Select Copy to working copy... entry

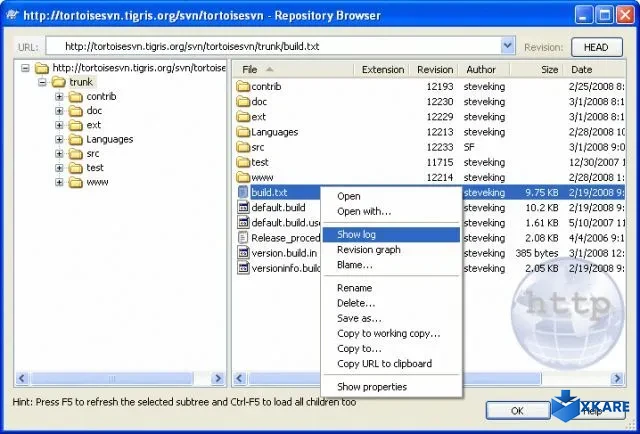389,333
